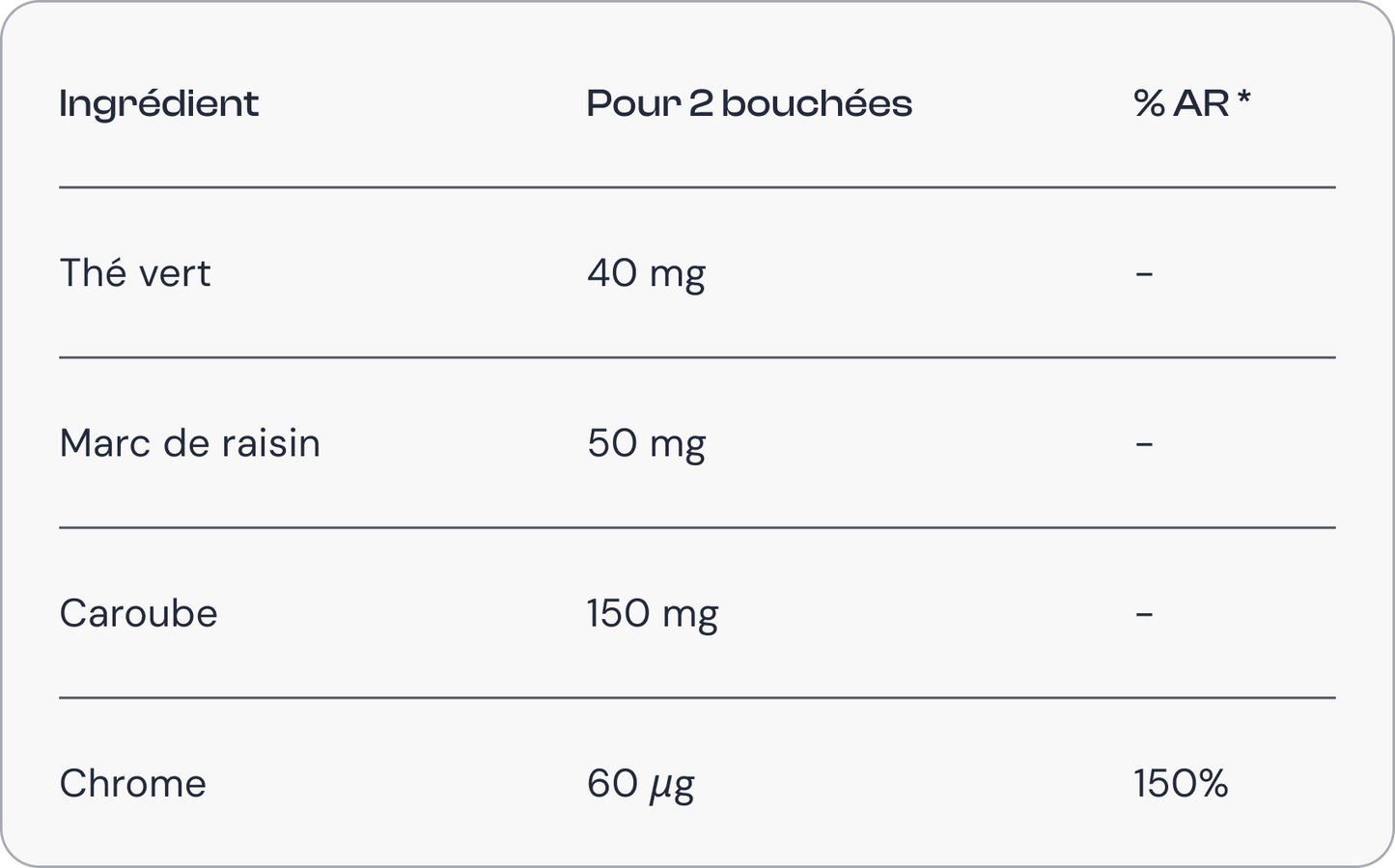Click the divider line above Chrome row
The image size is (1395, 868).
tap(697, 697)
